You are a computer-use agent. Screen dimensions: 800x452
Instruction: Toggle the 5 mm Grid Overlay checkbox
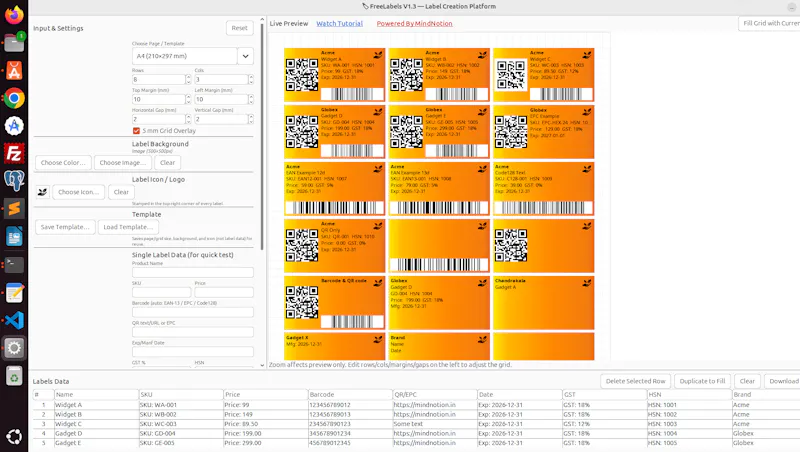pyautogui.click(x=136, y=131)
